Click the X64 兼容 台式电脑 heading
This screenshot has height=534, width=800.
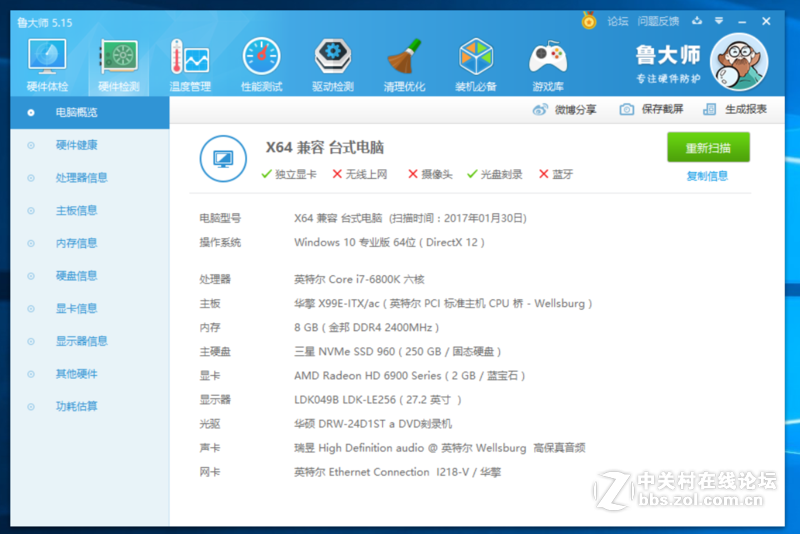click(324, 148)
